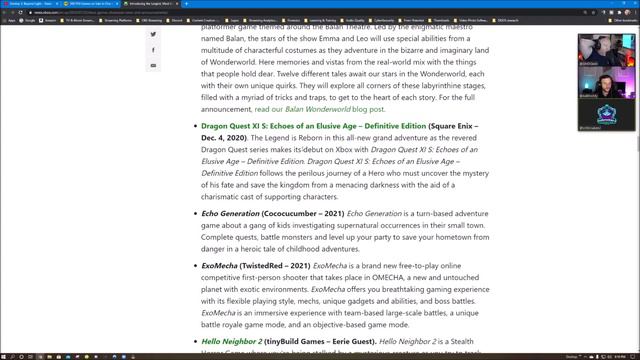
Task: Open the Other bookmarks folder
Action: (x=622, y=20)
